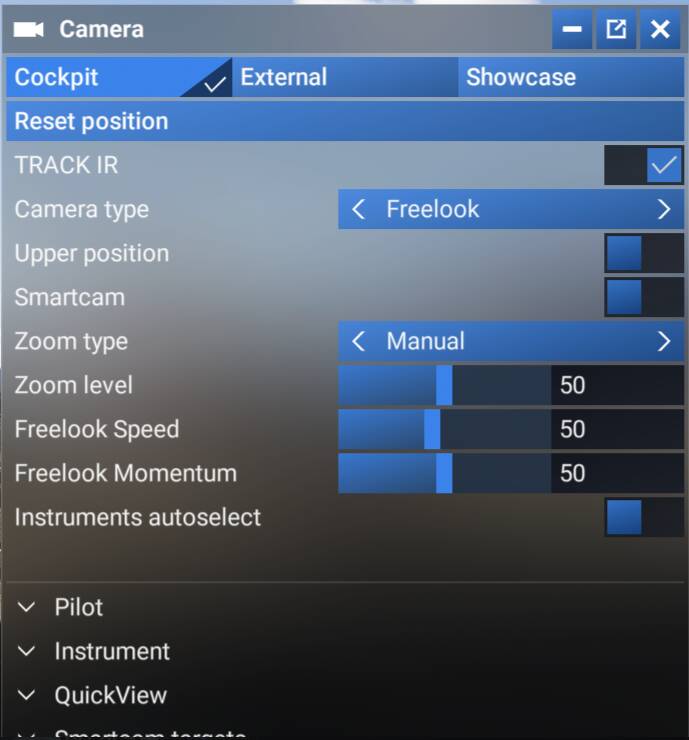Toggle the TRACK IR switch
This screenshot has height=740, width=689.
click(644, 165)
